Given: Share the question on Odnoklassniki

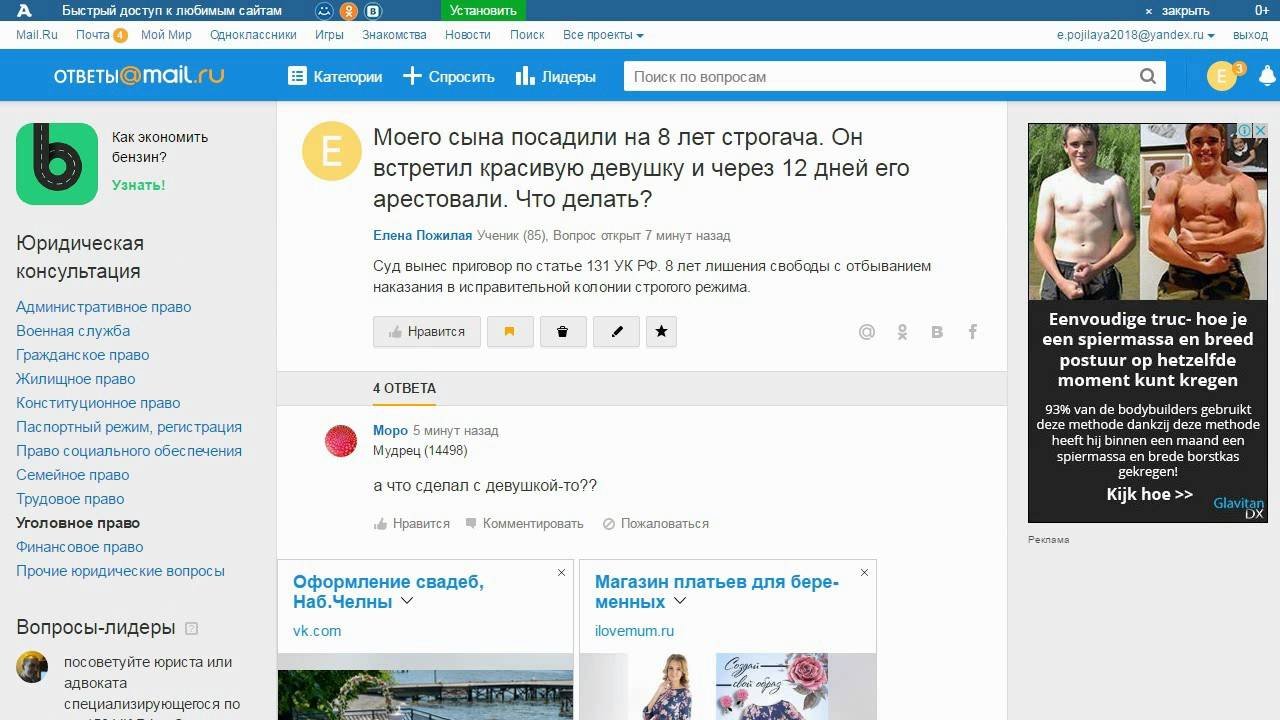Looking at the screenshot, I should (x=902, y=332).
